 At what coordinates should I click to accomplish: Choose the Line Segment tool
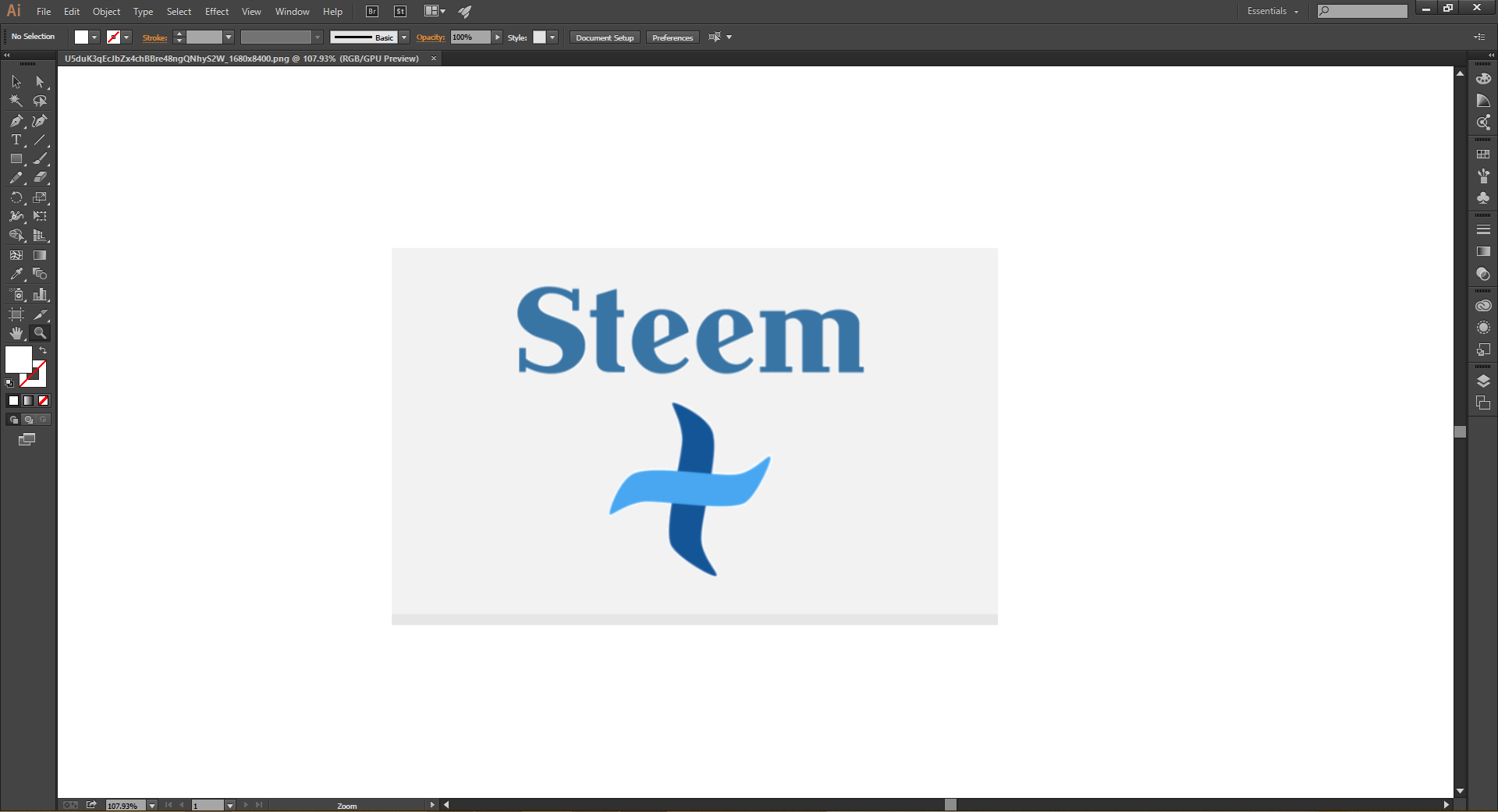tap(40, 140)
